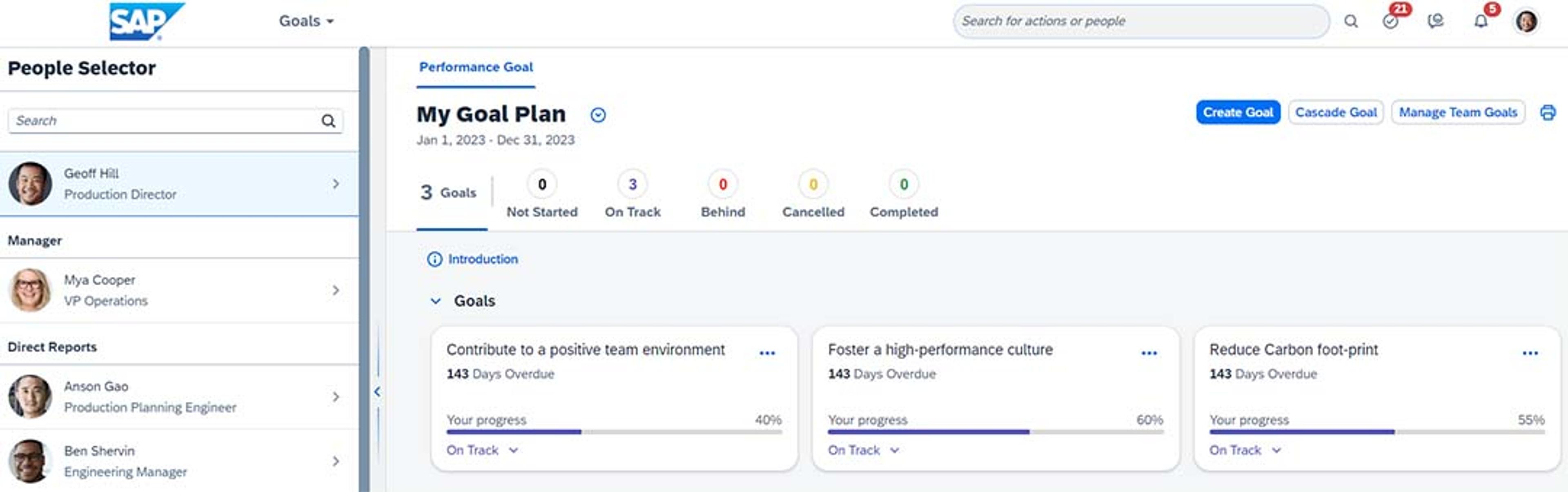Image resolution: width=1568 pixels, height=492 pixels.
Task: Open the to-do checkmark icon with 21 badge
Action: [x=1390, y=21]
